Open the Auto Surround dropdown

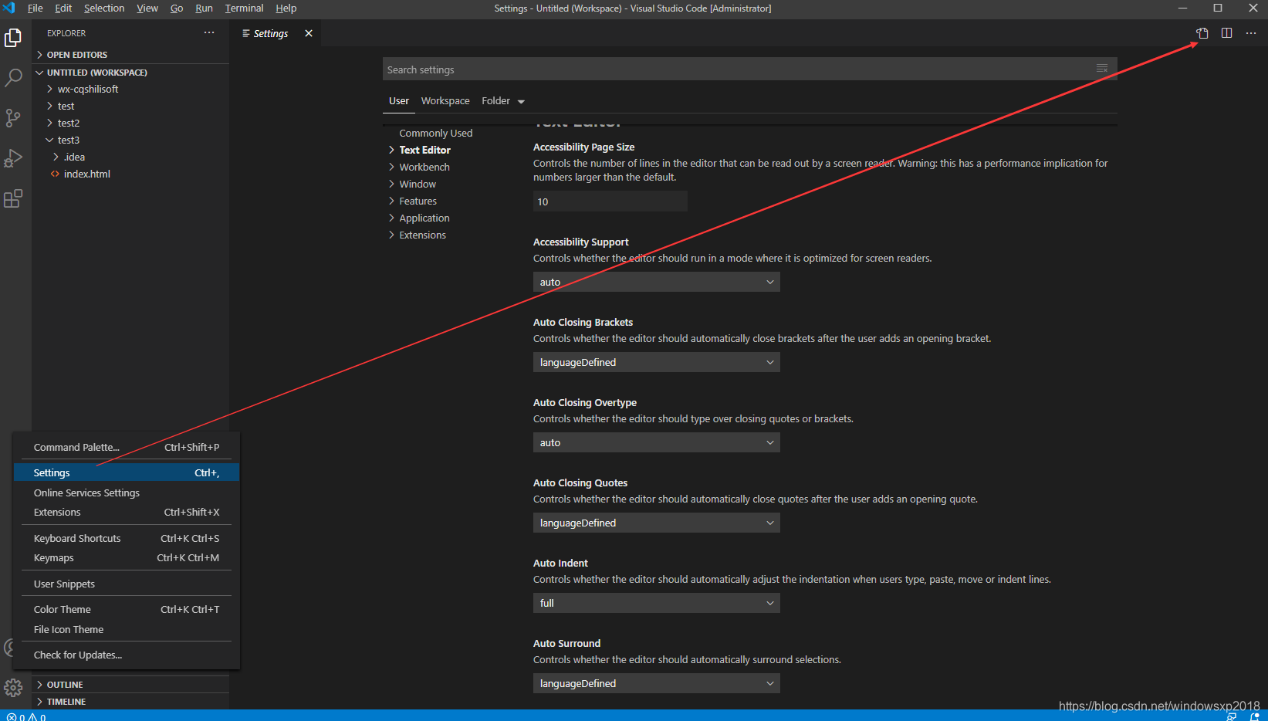tap(656, 683)
